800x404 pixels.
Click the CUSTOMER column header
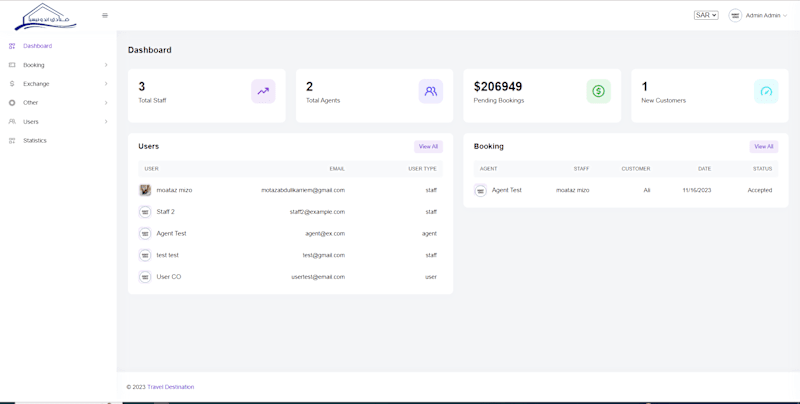click(636, 169)
